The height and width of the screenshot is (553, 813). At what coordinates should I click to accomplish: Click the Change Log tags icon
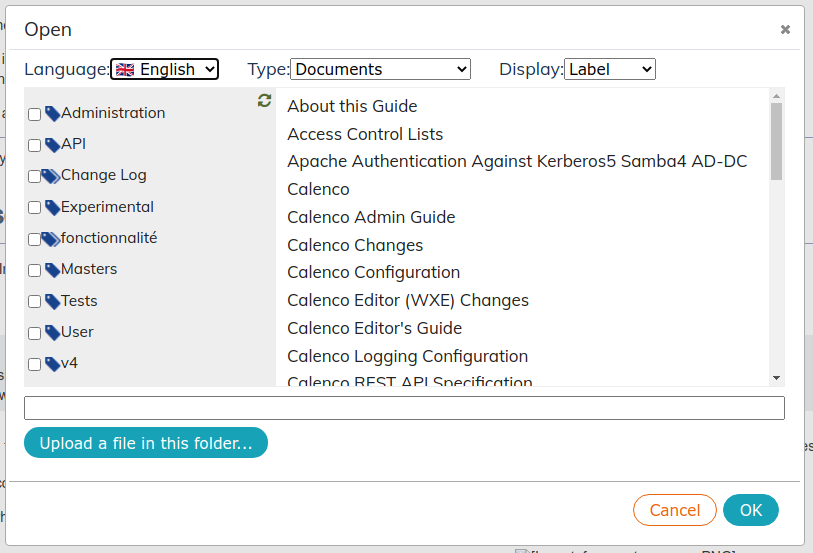click(x=50, y=176)
